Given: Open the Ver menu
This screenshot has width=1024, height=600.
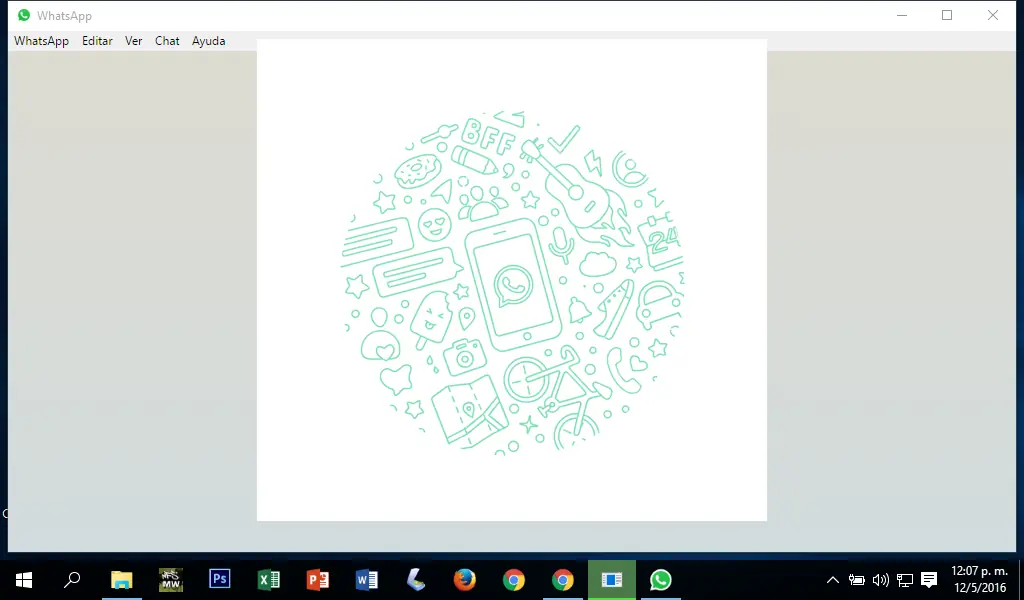Looking at the screenshot, I should pyautogui.click(x=134, y=40).
